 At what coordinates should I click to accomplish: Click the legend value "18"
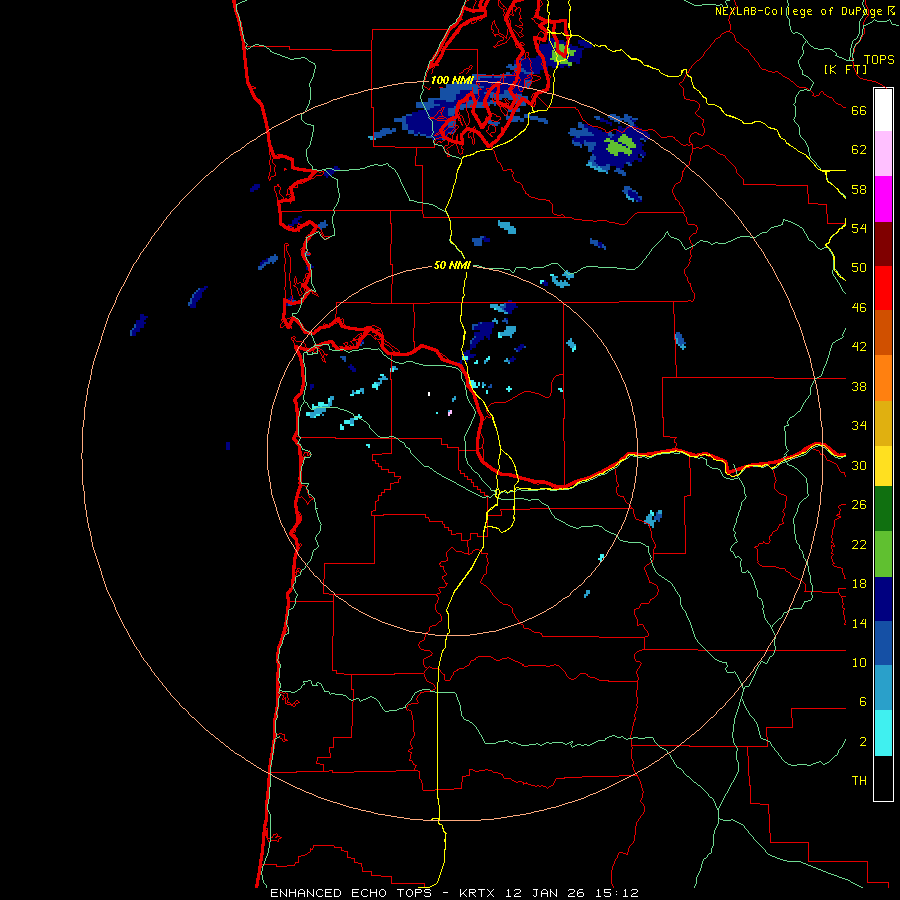click(859, 584)
